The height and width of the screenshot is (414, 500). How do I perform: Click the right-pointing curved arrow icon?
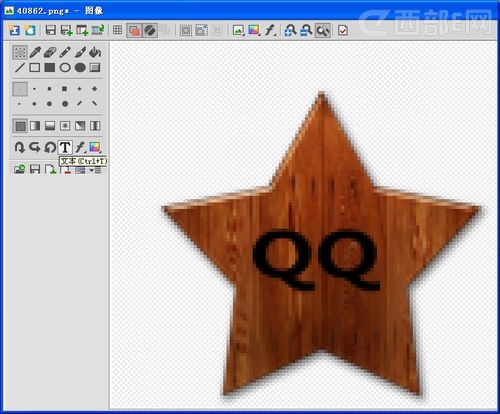pyautogui.click(x=35, y=147)
